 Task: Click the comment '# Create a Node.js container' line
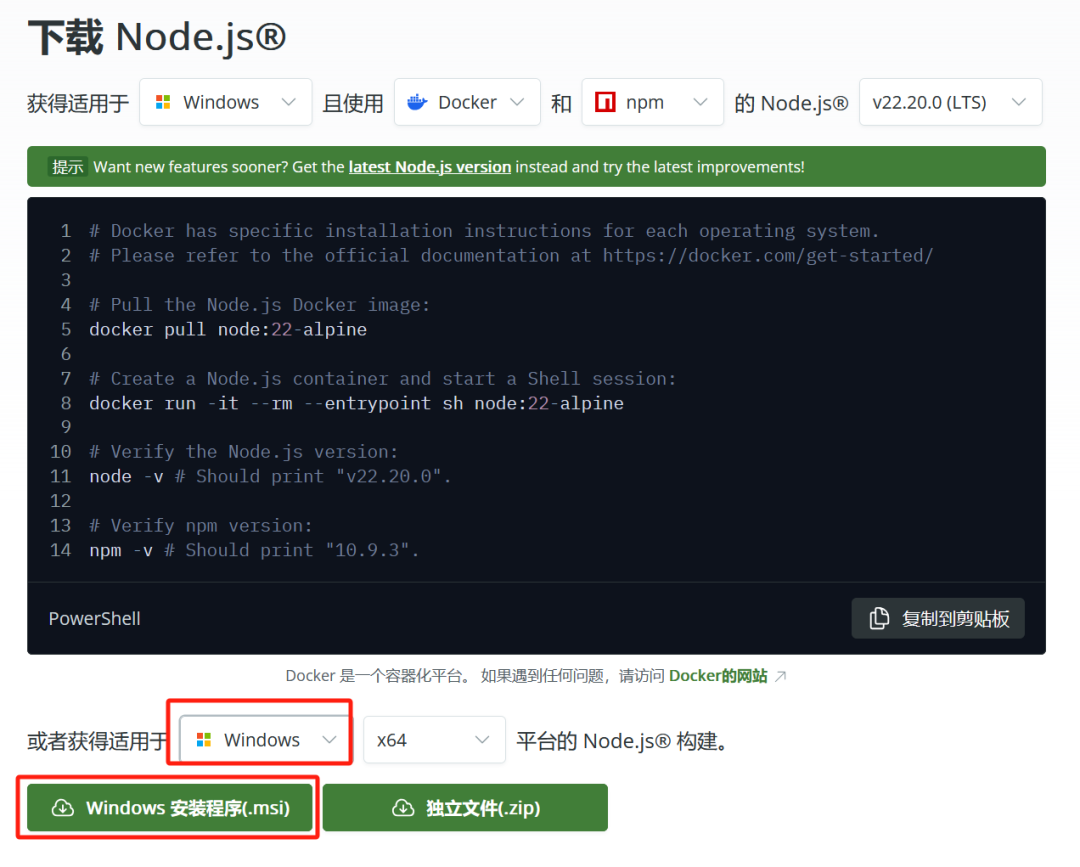pyautogui.click(x=383, y=379)
